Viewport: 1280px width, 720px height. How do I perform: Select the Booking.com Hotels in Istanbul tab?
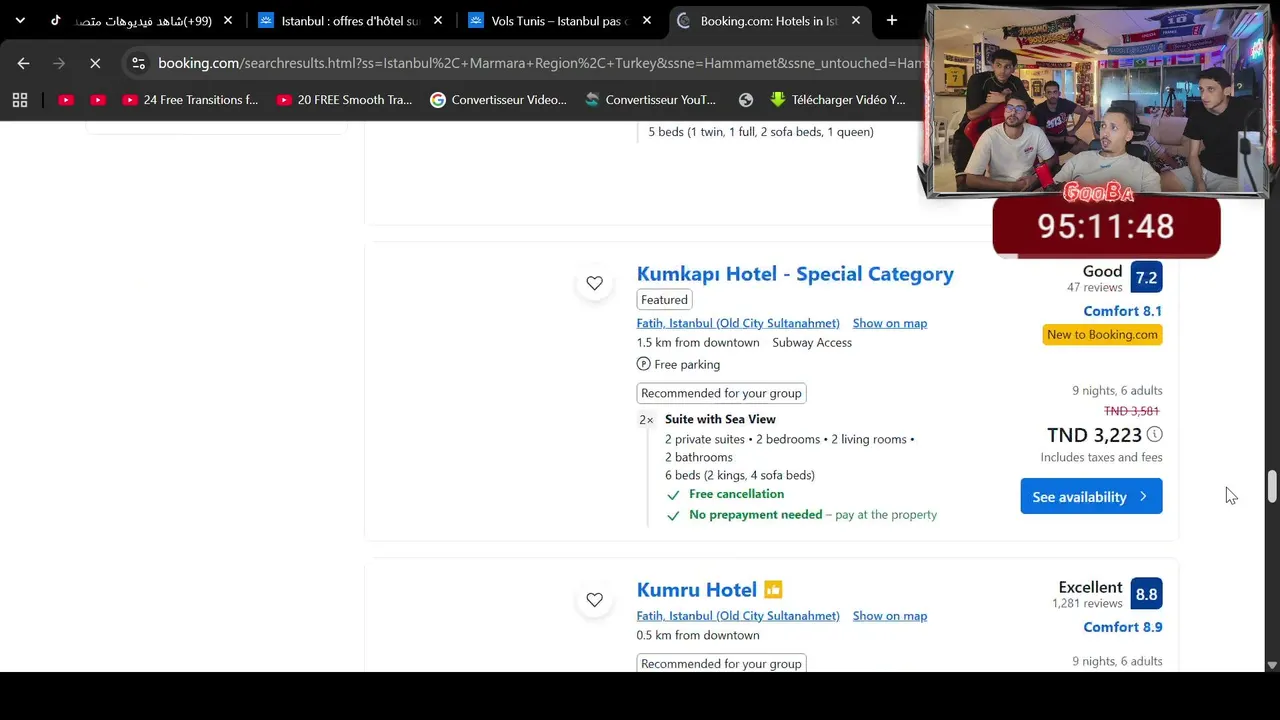click(767, 20)
